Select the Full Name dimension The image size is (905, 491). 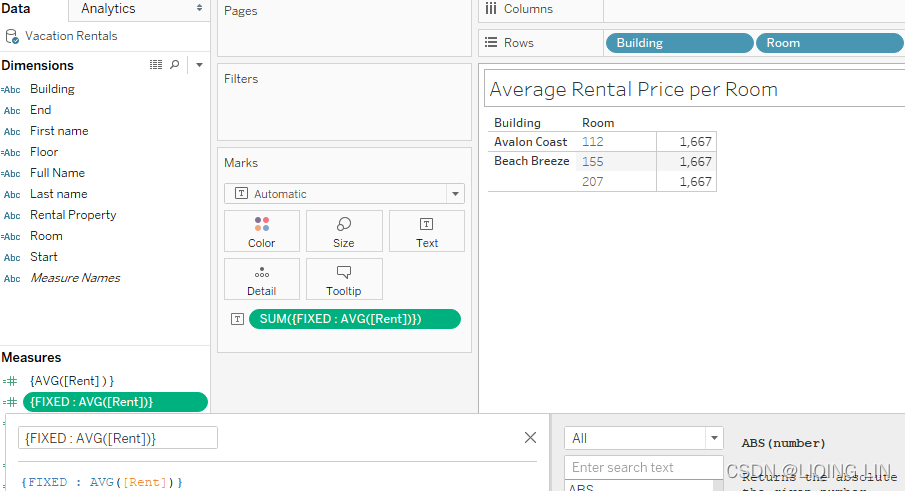[x=57, y=173]
